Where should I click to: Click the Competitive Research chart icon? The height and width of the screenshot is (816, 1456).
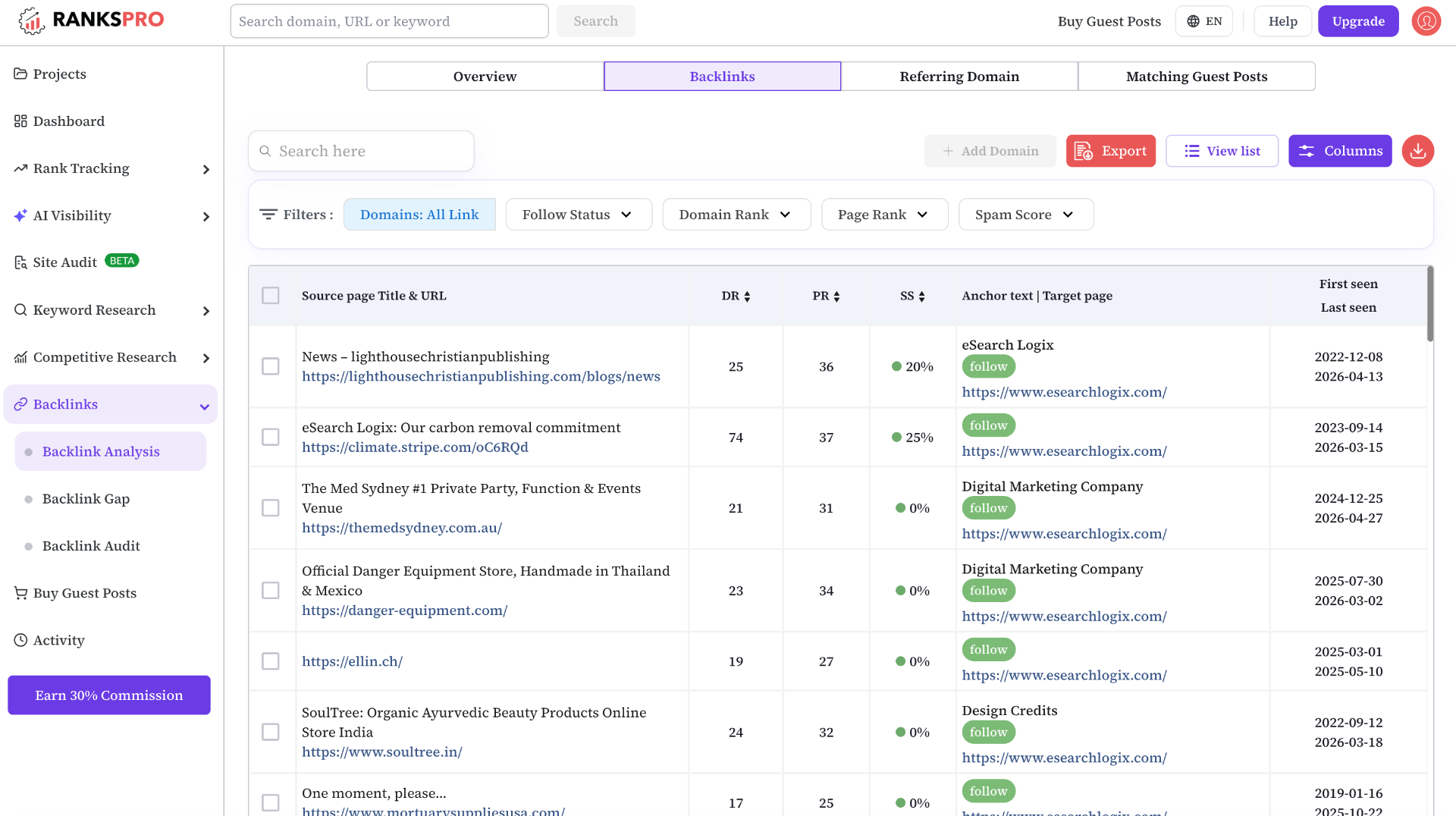click(20, 357)
